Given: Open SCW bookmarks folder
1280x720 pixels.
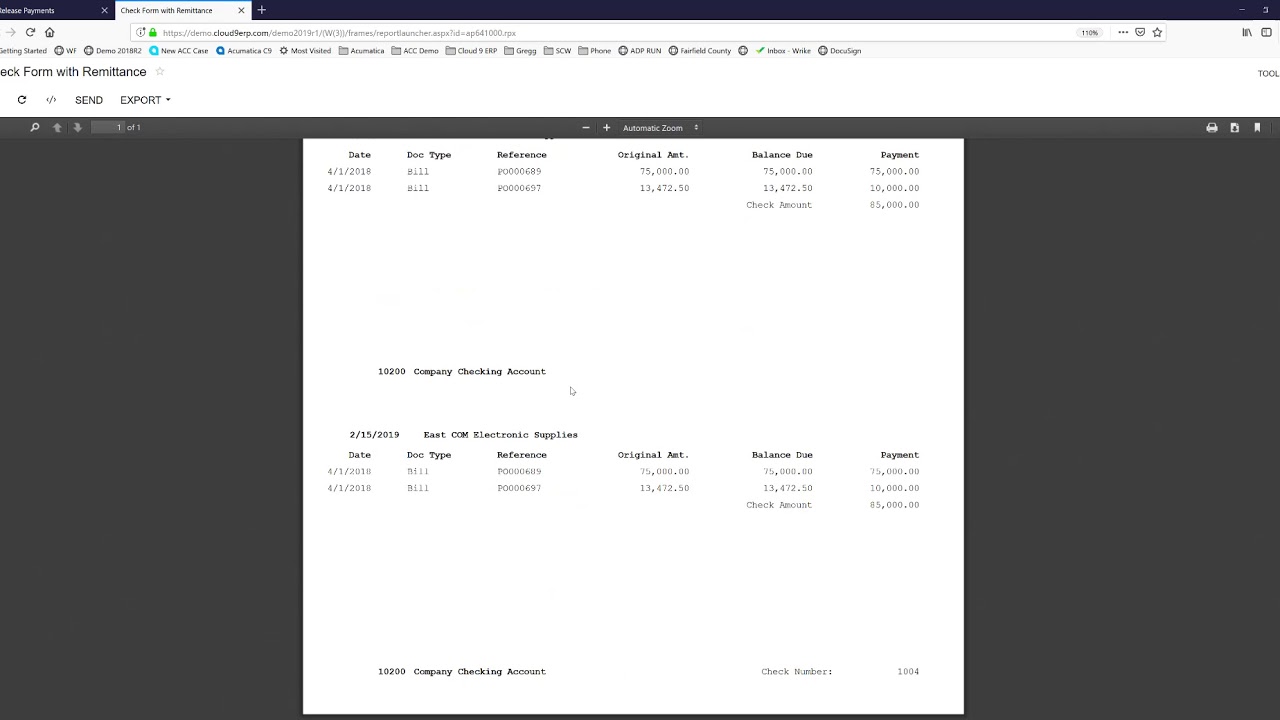Looking at the screenshot, I should point(557,51).
